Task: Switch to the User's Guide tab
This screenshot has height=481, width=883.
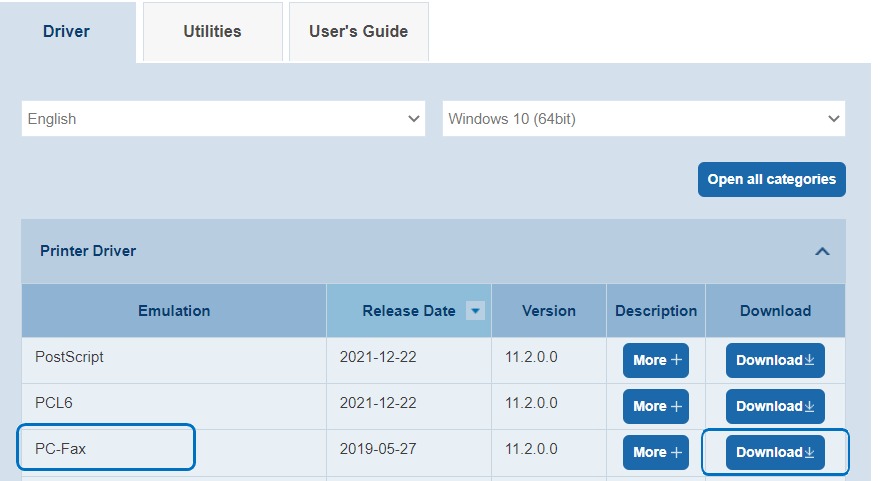Action: pyautogui.click(x=358, y=31)
